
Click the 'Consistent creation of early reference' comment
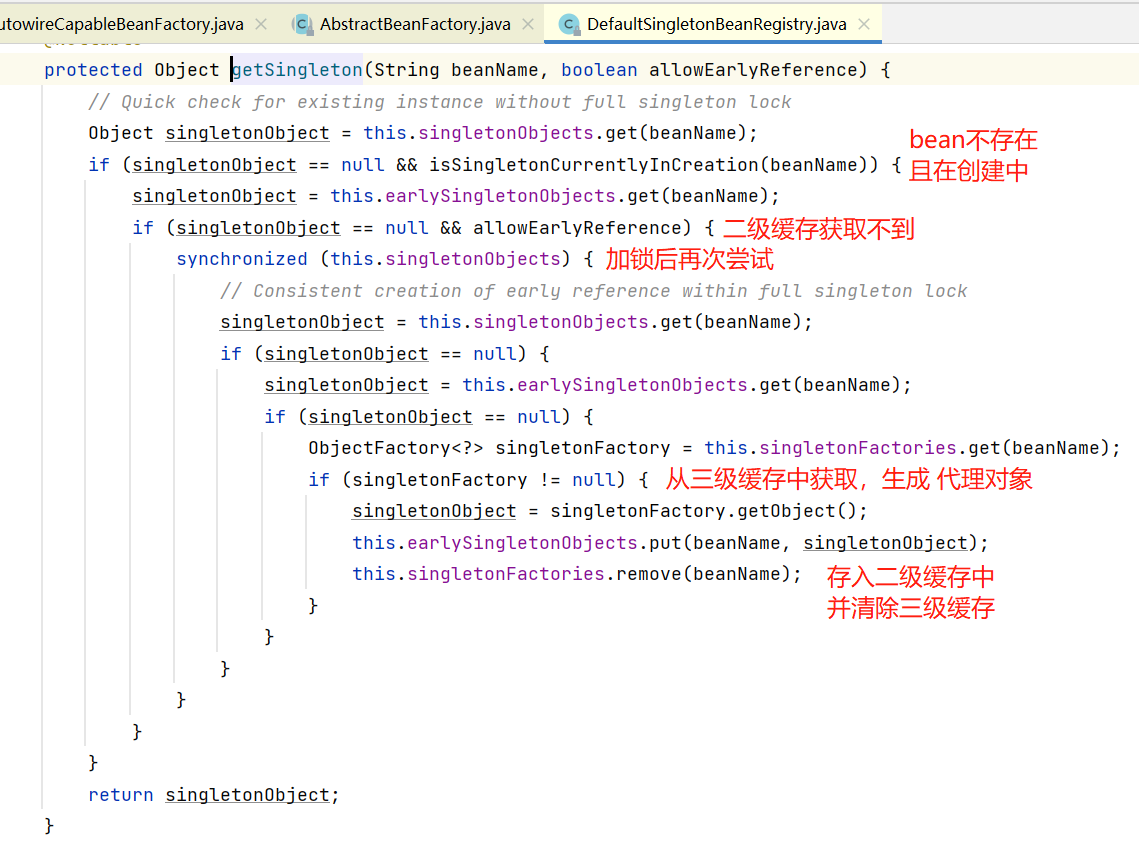(594, 291)
